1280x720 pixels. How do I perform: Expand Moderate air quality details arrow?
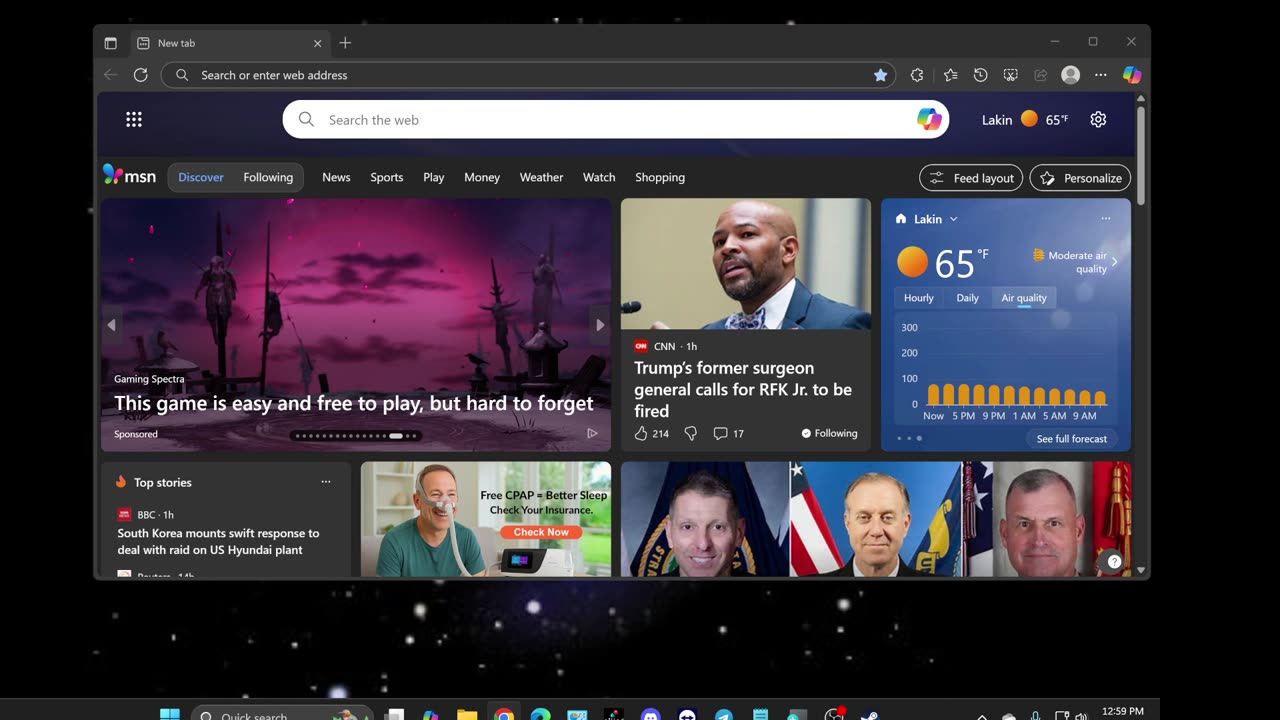[1114, 262]
